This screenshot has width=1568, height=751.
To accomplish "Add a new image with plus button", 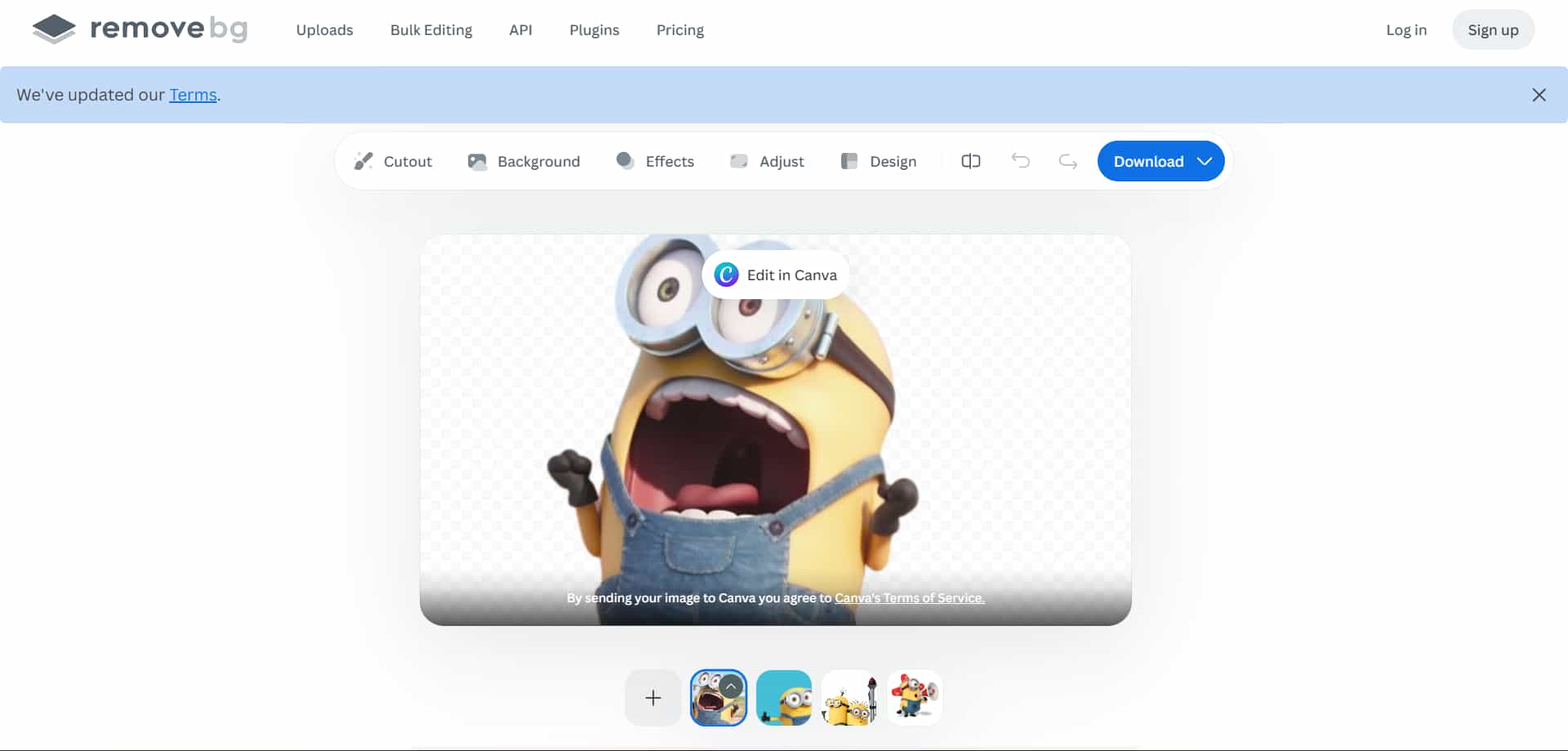I will pos(653,698).
